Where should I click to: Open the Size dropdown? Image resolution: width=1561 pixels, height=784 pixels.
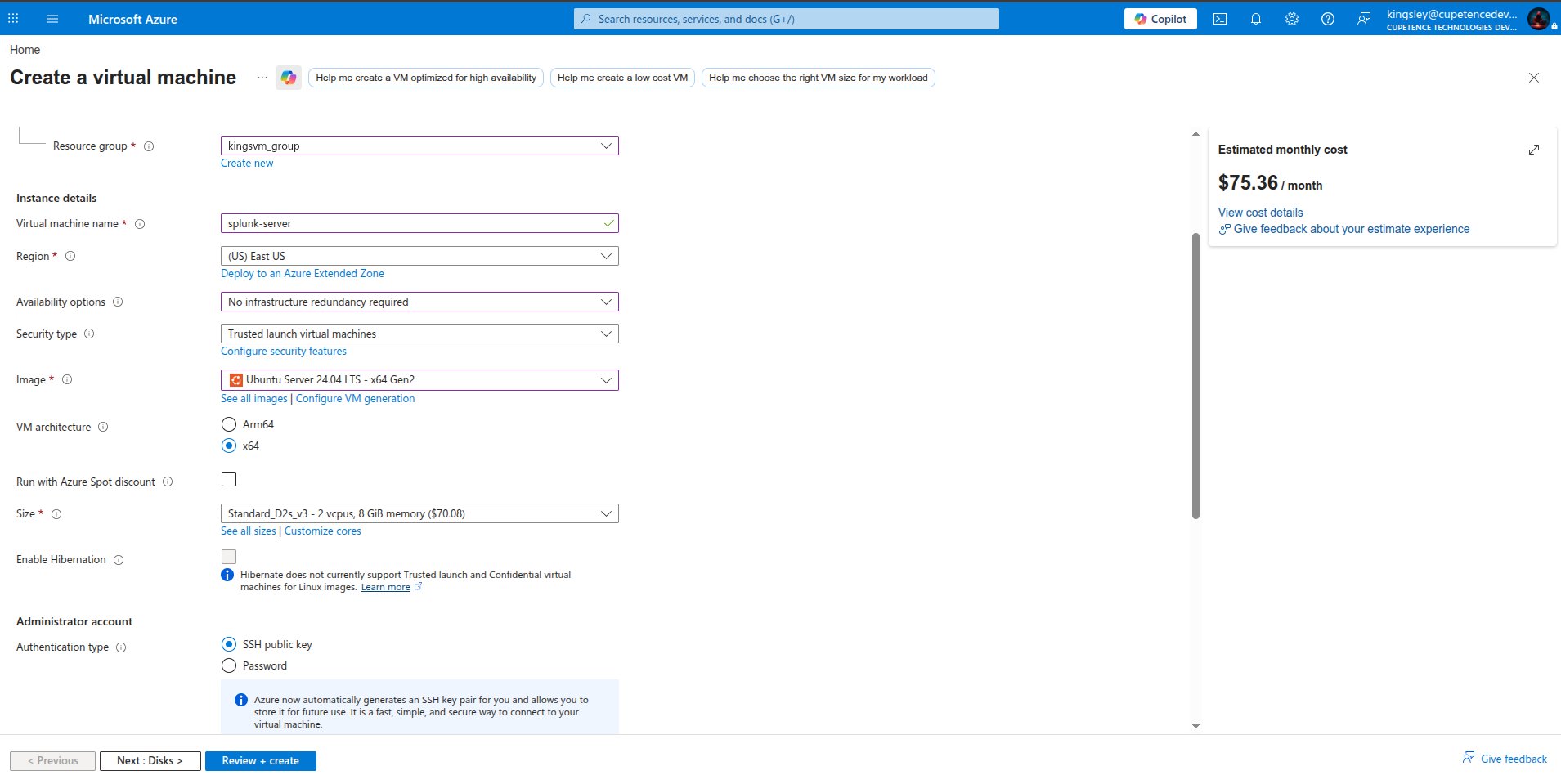click(x=419, y=513)
